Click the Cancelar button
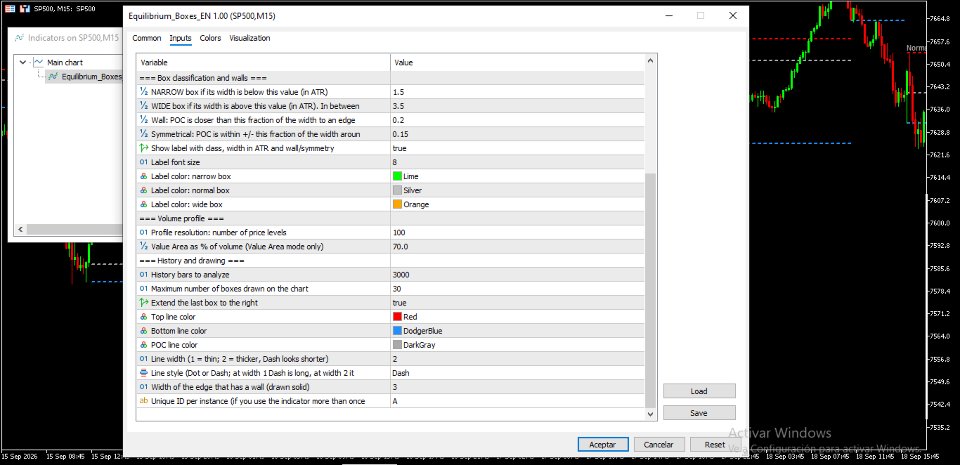 (x=659, y=445)
